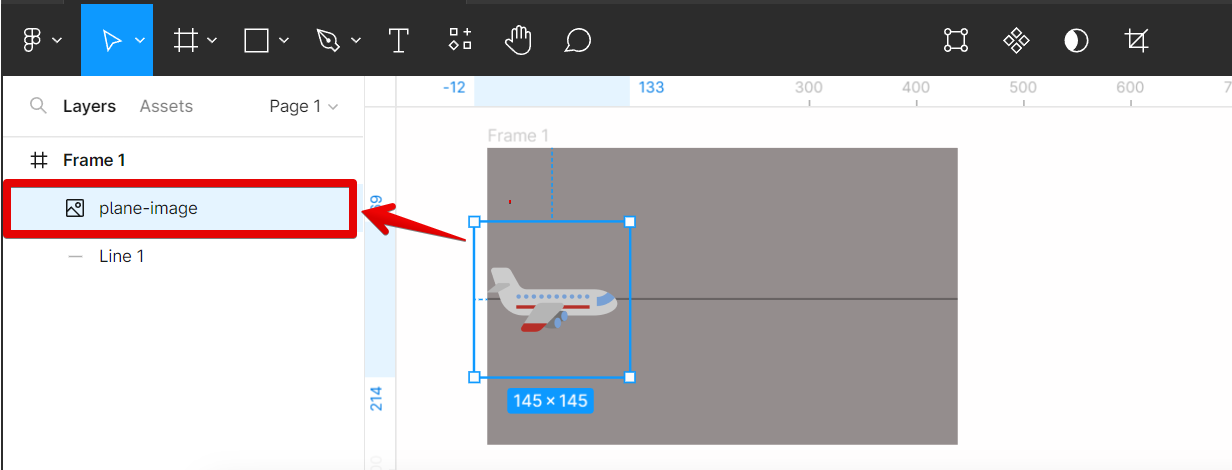Switch to the Assets tab
The image size is (1232, 470).
coord(166,106)
